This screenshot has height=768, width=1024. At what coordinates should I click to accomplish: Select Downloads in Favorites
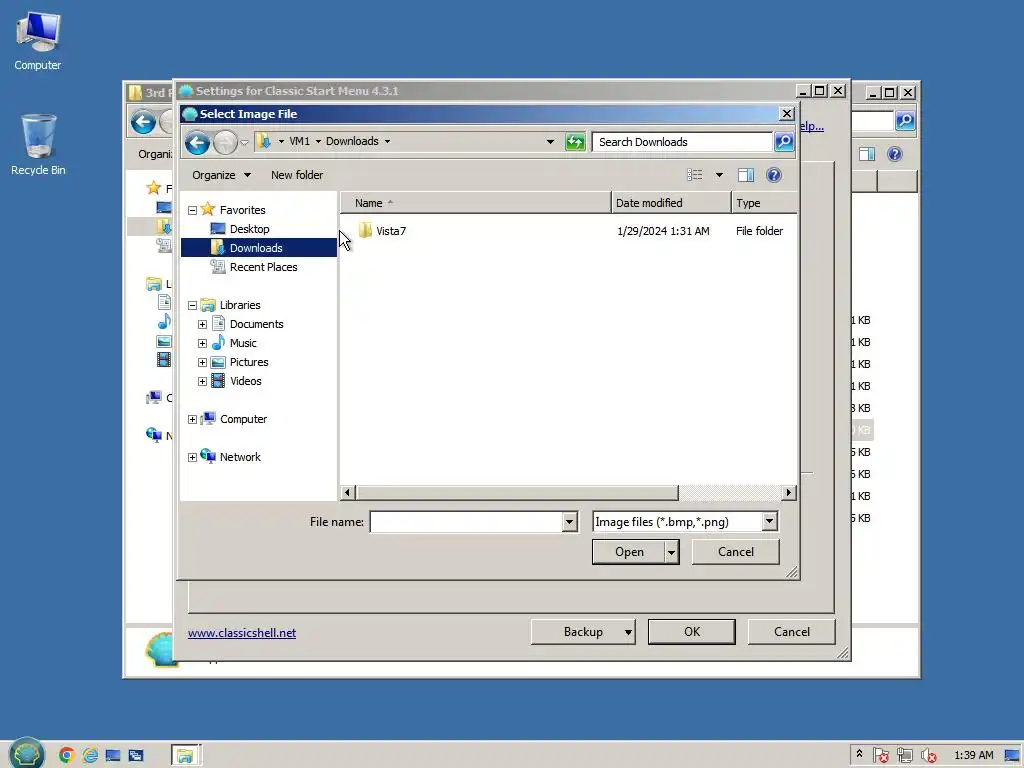256,248
